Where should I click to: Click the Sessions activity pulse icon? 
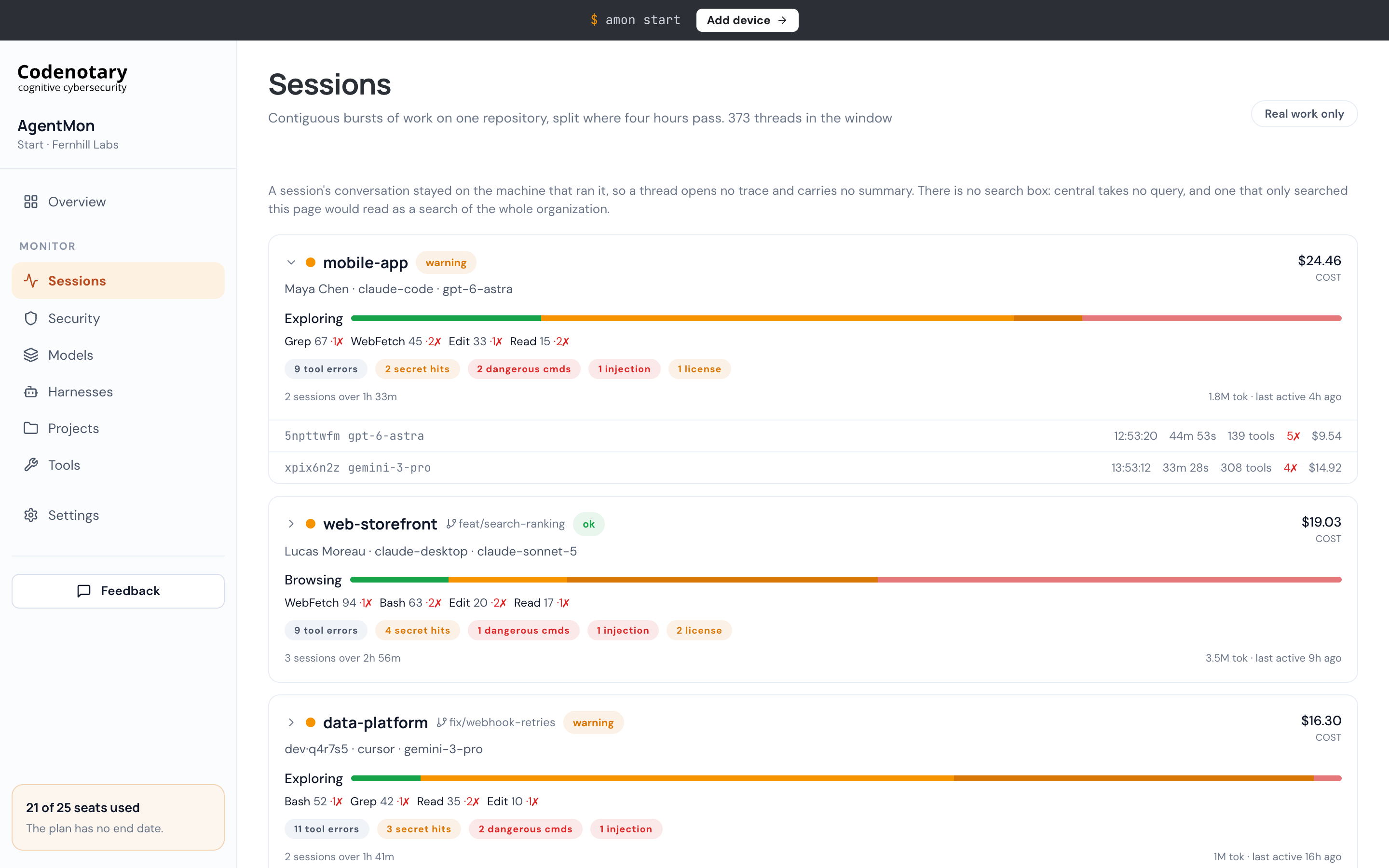(31, 281)
